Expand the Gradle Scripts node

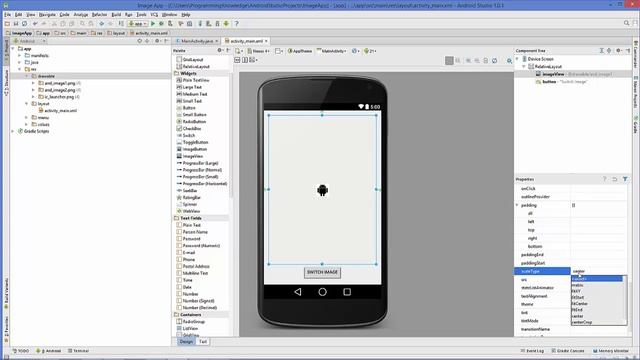point(13,131)
